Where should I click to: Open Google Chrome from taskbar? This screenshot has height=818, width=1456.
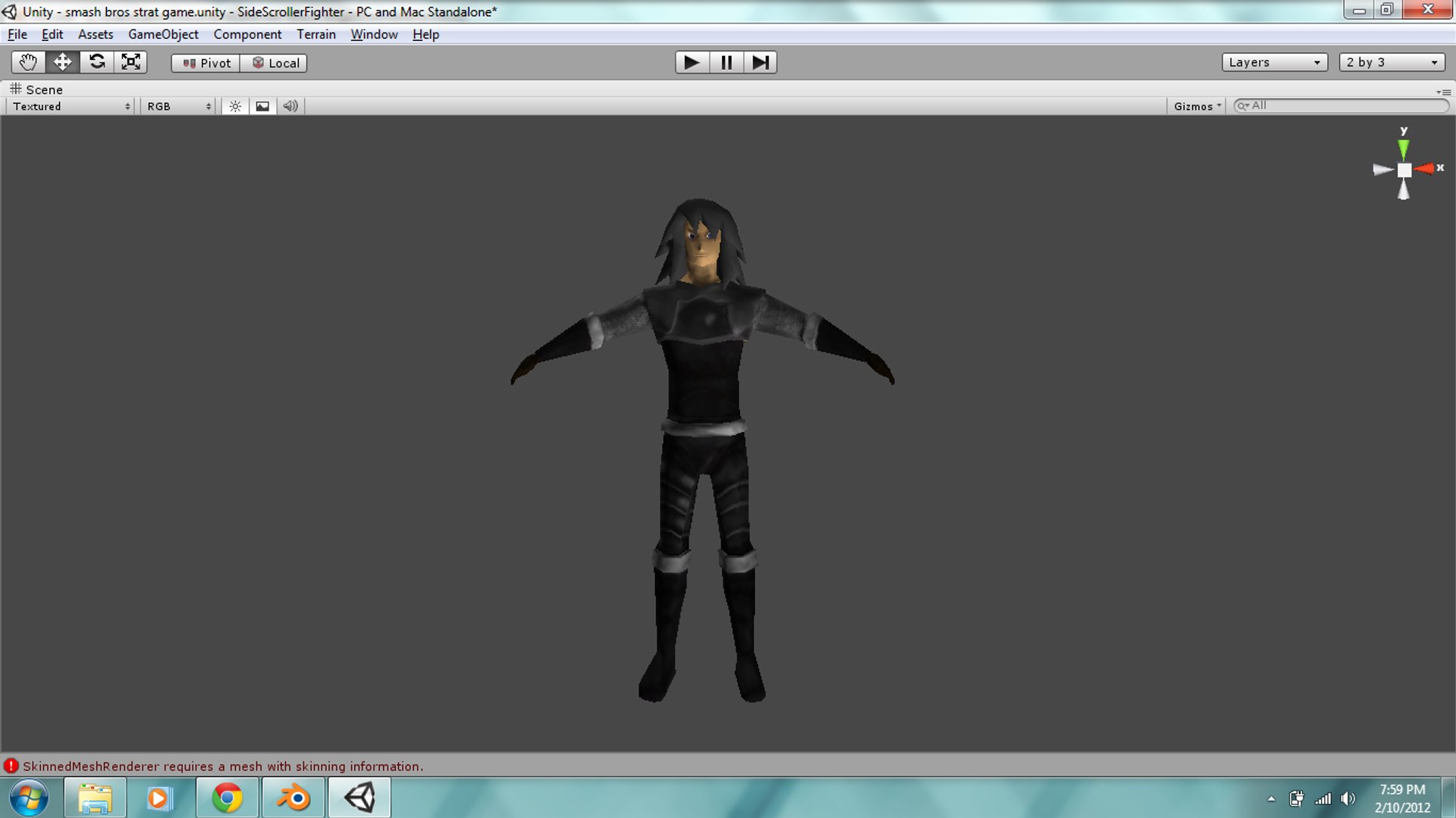pos(227,798)
